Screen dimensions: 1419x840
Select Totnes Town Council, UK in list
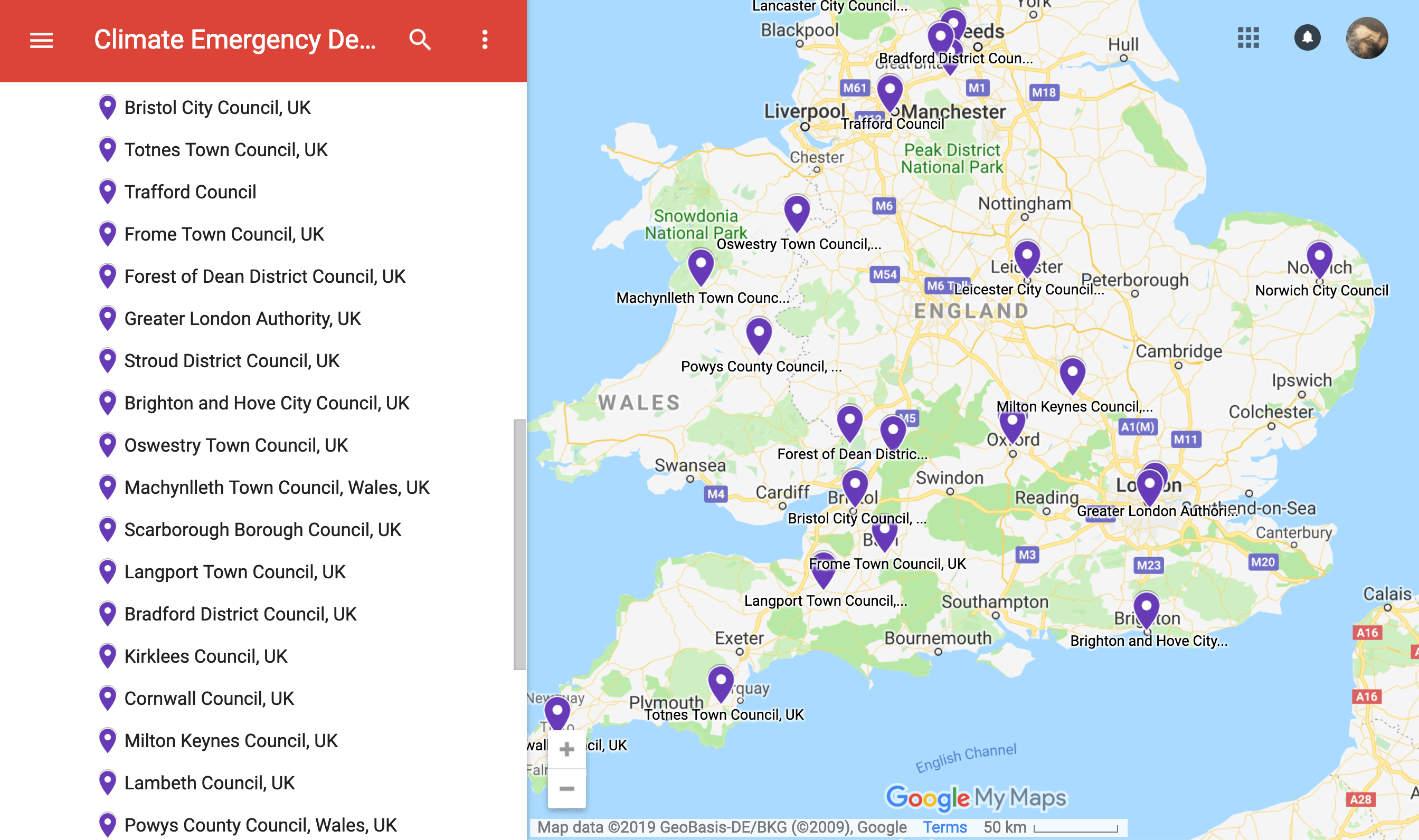(226, 150)
